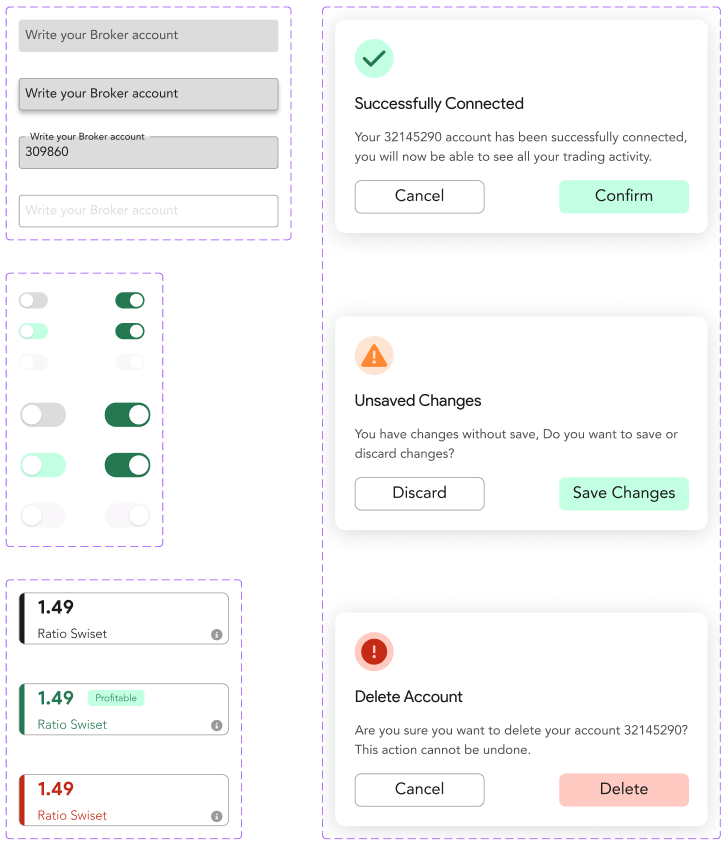Click info icon on green Ratio Swiset card
The height and width of the screenshot is (845, 724).
216,725
